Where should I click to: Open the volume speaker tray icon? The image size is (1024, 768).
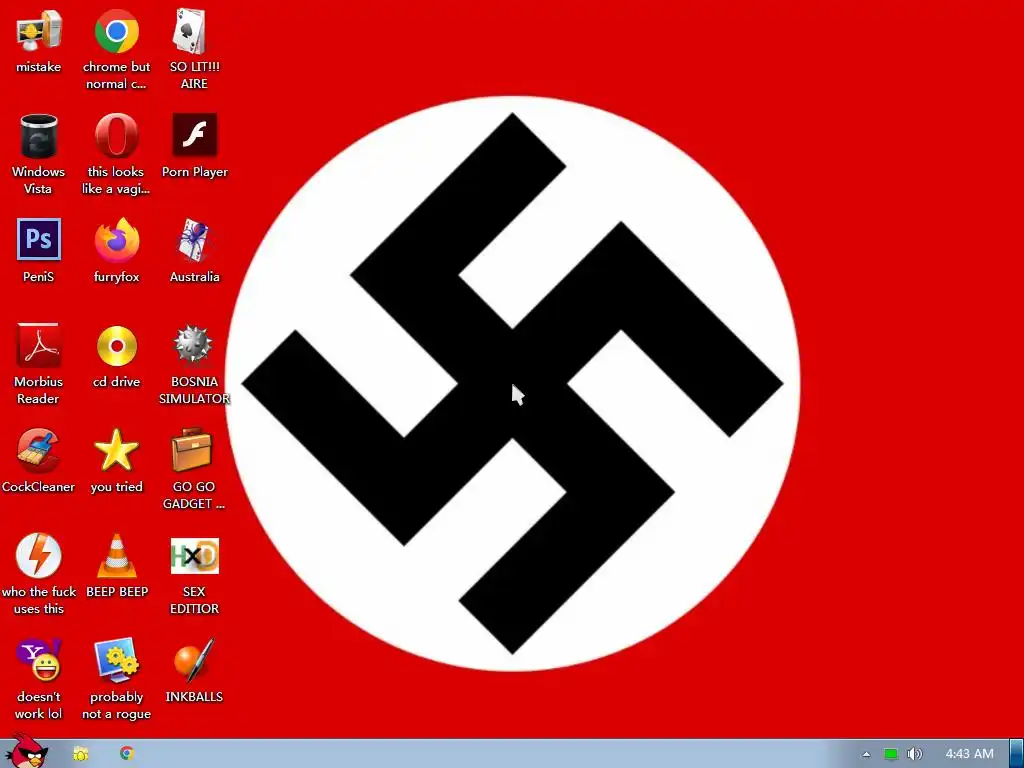(x=915, y=754)
